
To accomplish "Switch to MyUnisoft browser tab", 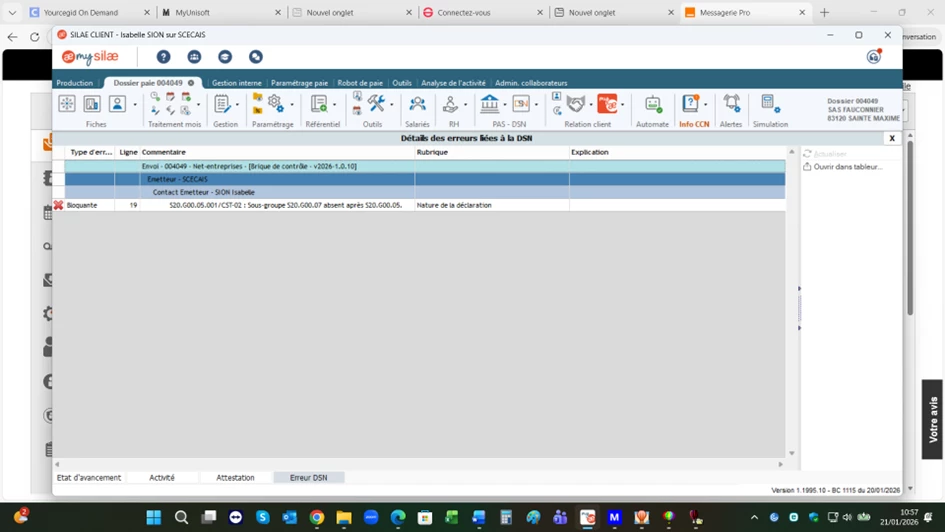I will click(x=221, y=12).
